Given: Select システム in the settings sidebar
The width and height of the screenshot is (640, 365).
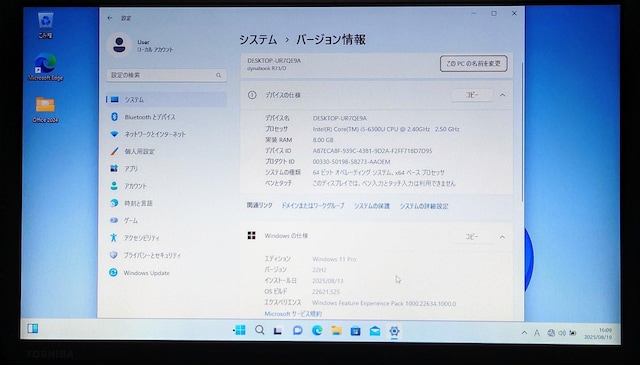Looking at the screenshot, I should [166, 100].
